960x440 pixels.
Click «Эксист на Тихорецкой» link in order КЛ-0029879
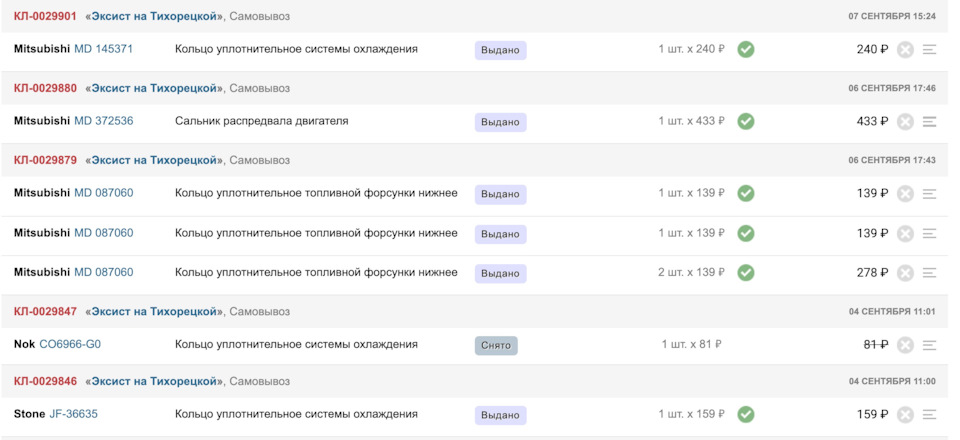(x=154, y=160)
